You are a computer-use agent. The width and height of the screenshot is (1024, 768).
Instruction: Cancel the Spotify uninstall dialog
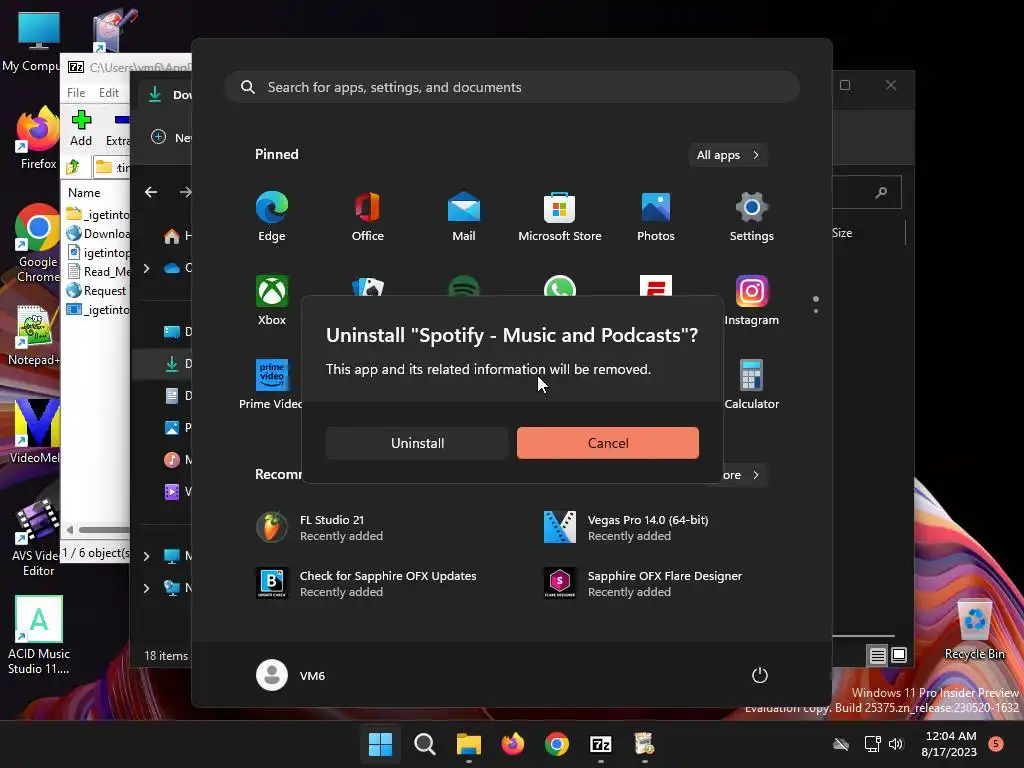pos(607,443)
